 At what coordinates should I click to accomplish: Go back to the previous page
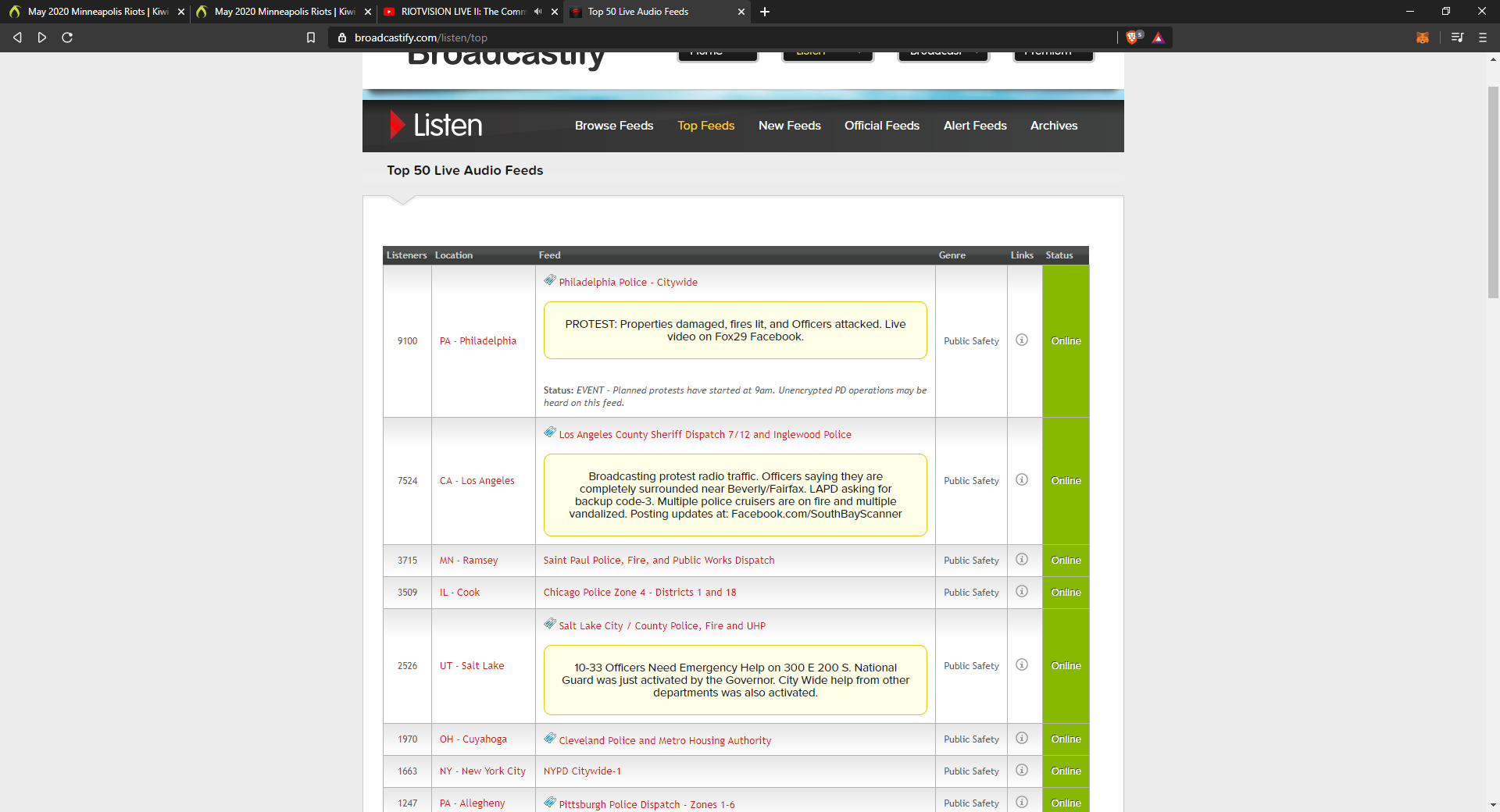17,37
